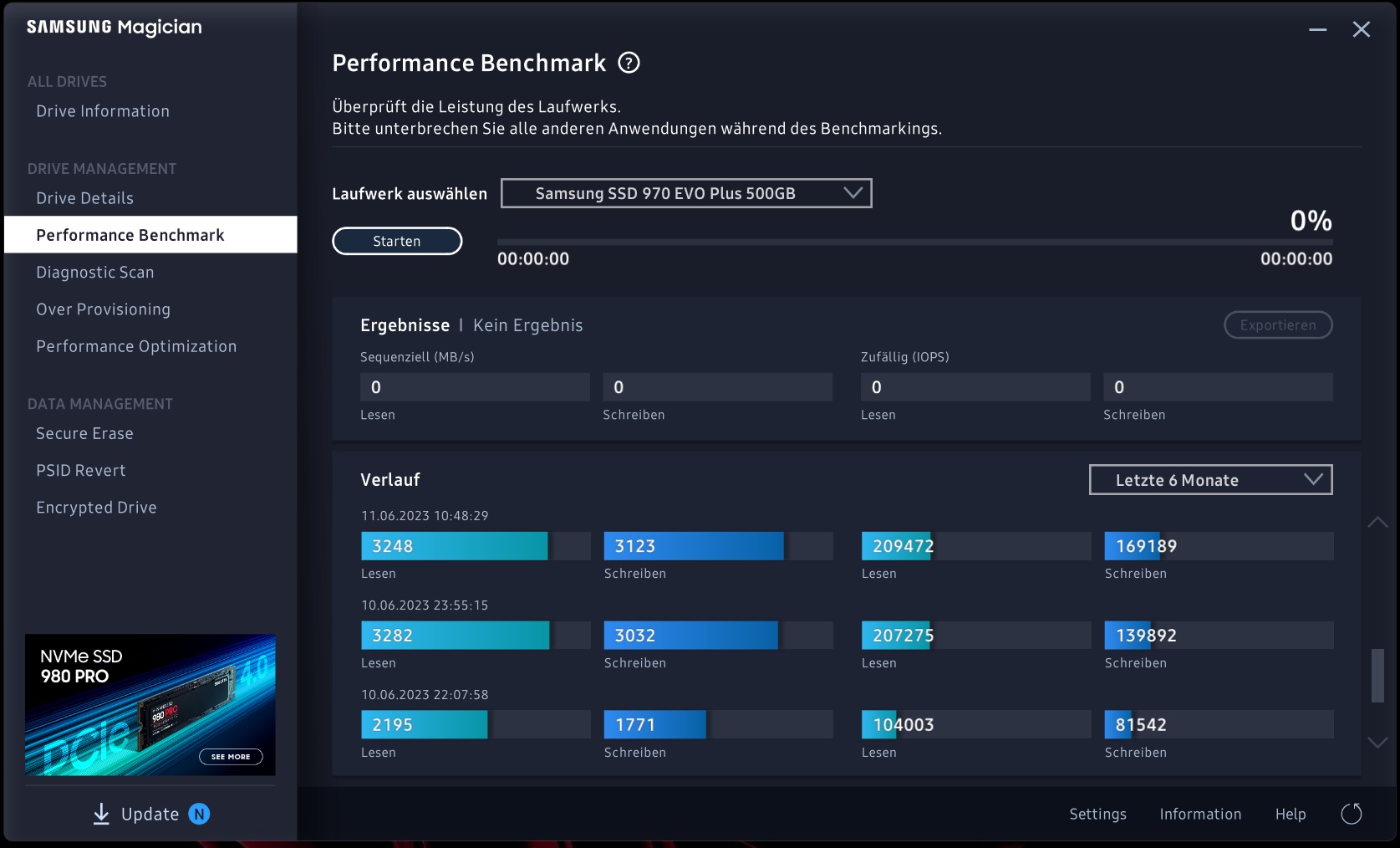
Task: Click the 81542 random write bar
Action: coord(1219,725)
